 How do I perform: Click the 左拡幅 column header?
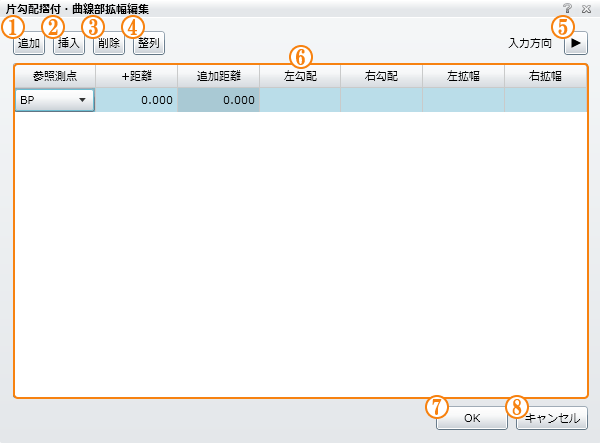[463, 77]
